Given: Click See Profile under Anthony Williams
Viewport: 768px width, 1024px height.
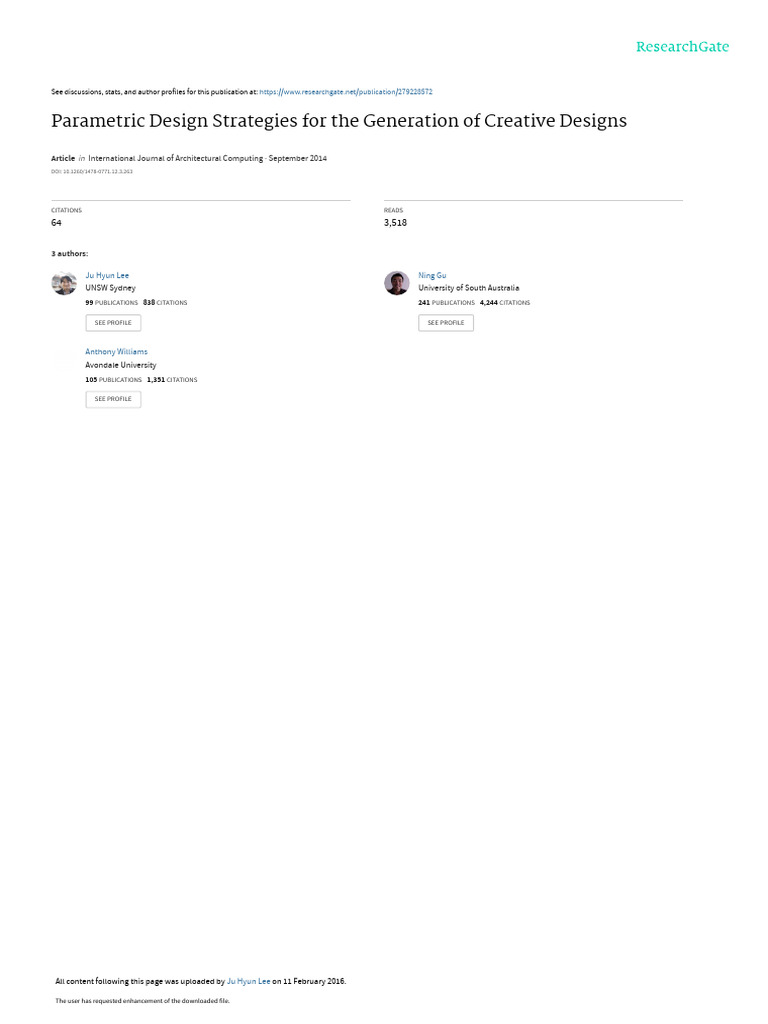Looking at the screenshot, I should point(113,399).
